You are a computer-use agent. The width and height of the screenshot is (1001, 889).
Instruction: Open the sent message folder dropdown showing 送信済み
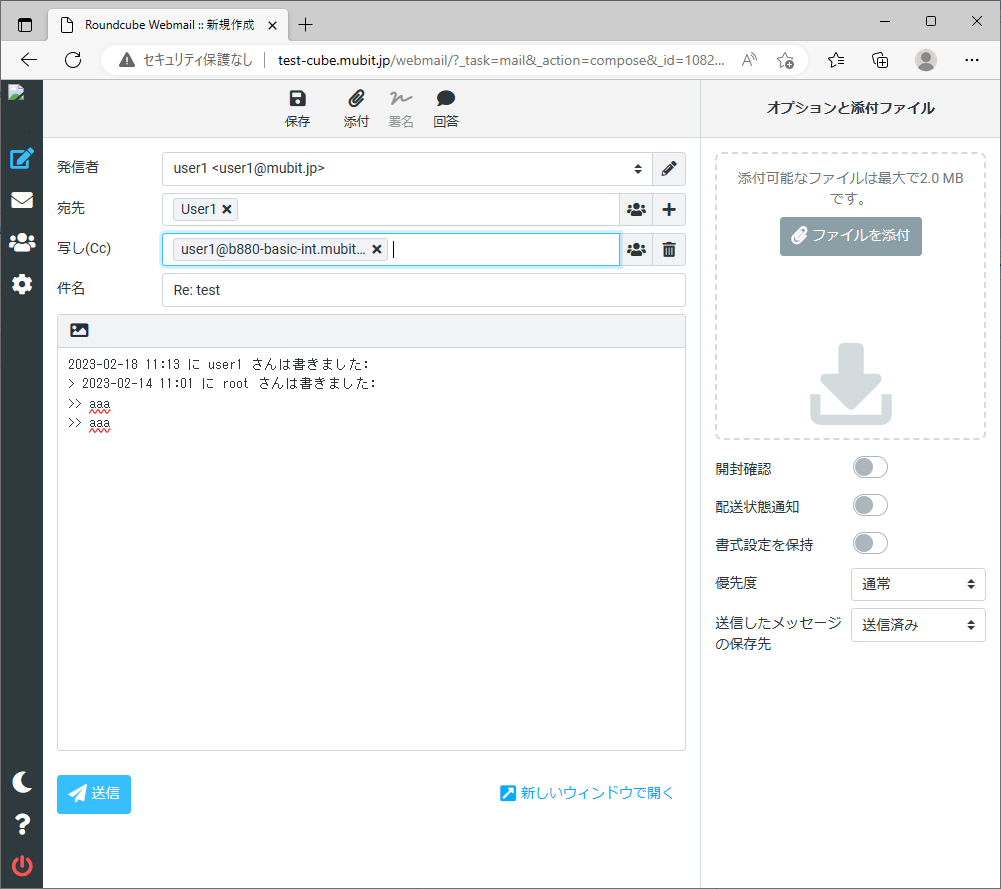pyautogui.click(x=917, y=624)
